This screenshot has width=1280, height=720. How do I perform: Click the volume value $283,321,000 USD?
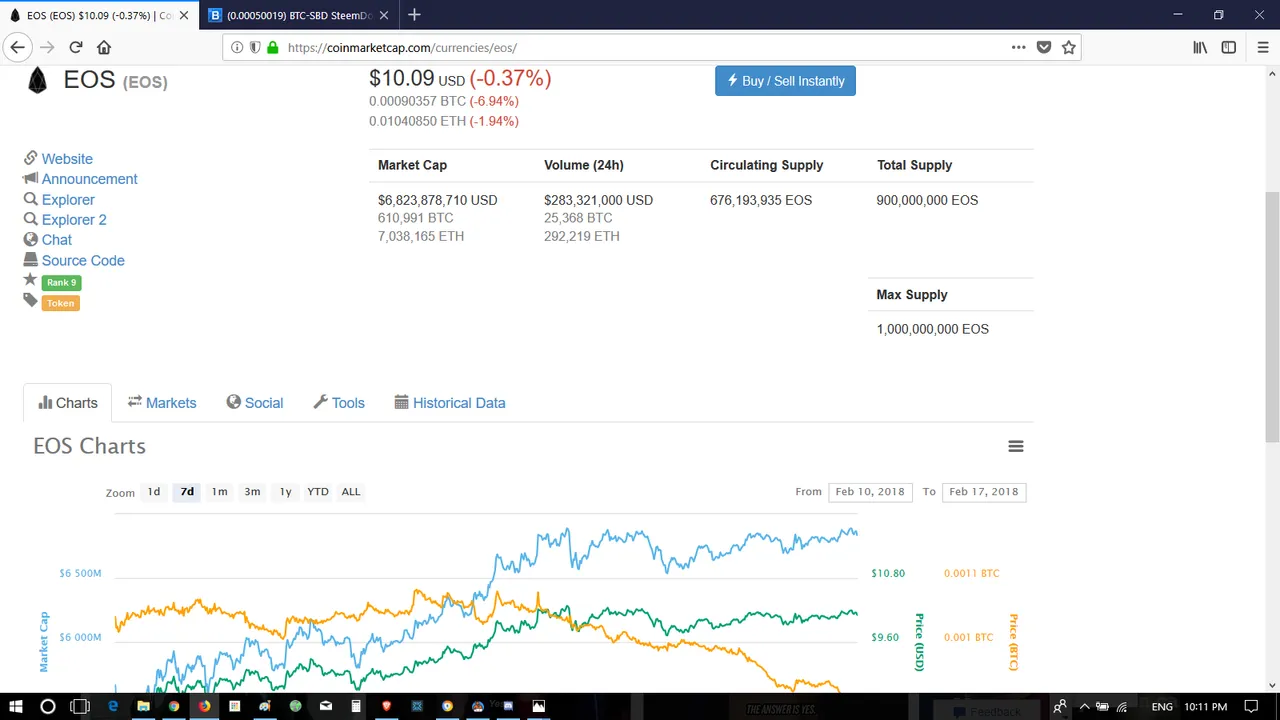click(598, 200)
